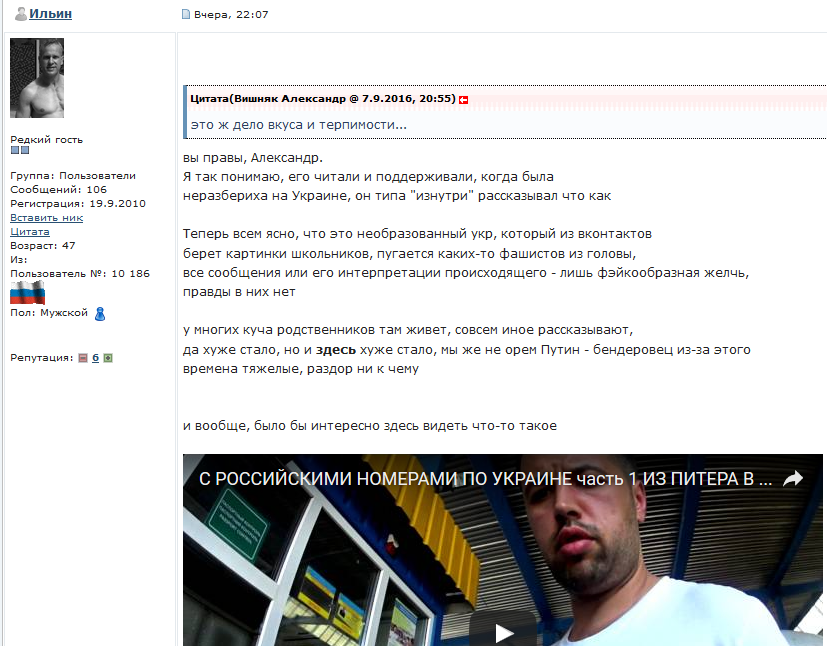The height and width of the screenshot is (646, 827).
Task: Open the reputation score 6 link
Action: coord(95,358)
